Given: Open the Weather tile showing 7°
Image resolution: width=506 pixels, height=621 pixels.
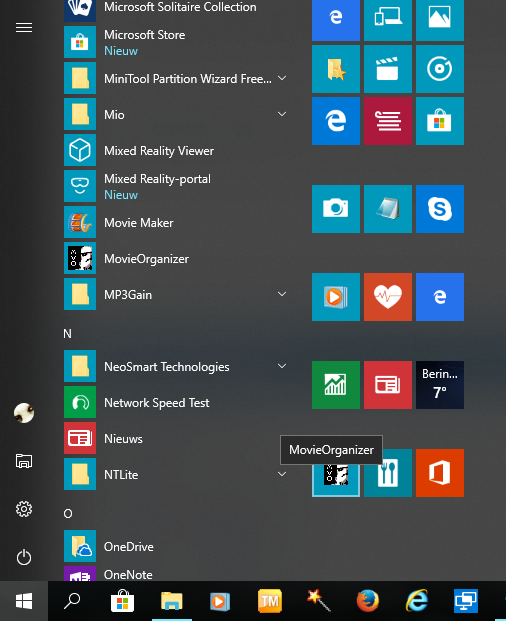Looking at the screenshot, I should tap(440, 385).
